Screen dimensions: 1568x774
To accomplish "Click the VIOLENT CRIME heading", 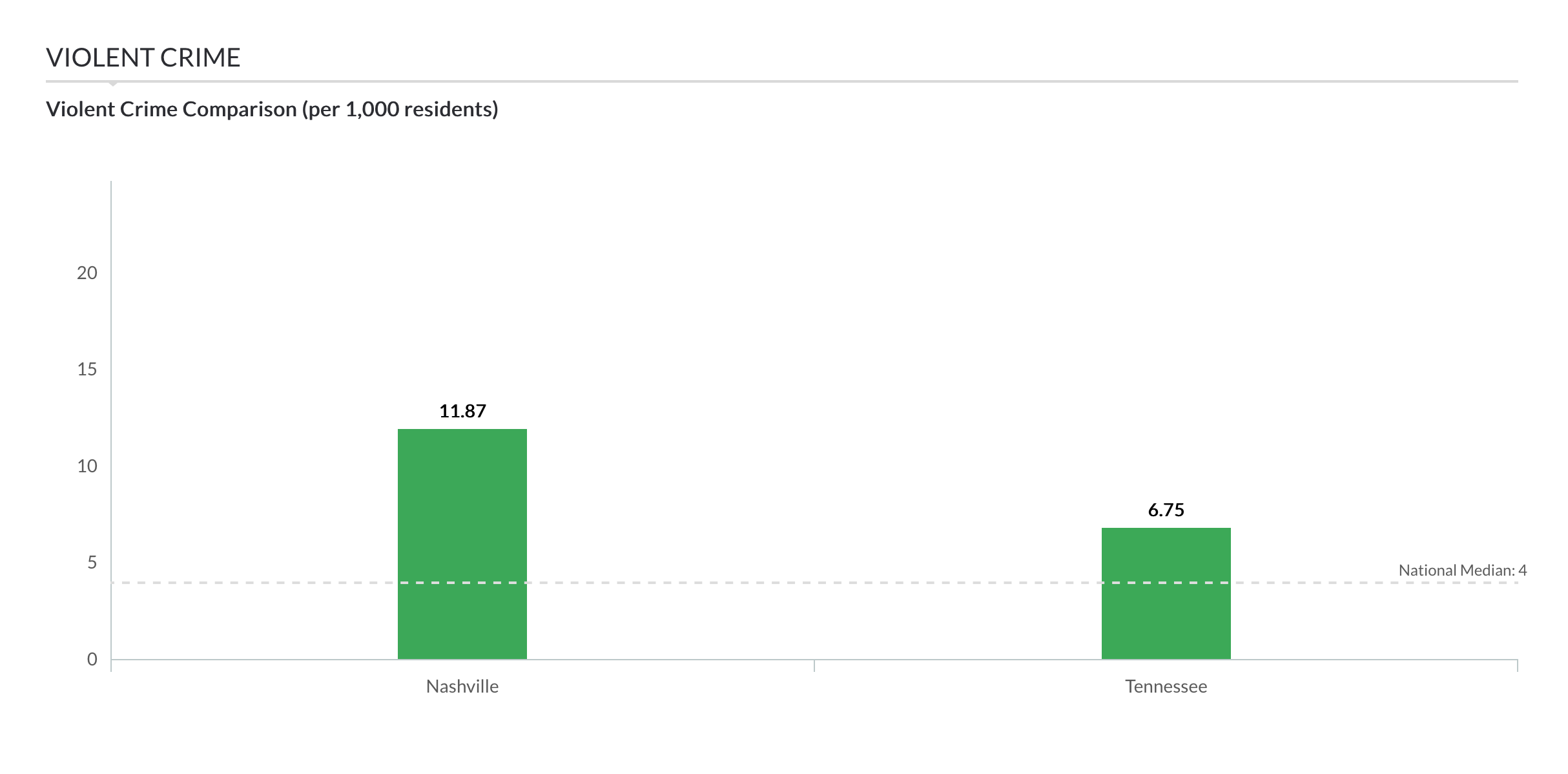I will click(143, 58).
